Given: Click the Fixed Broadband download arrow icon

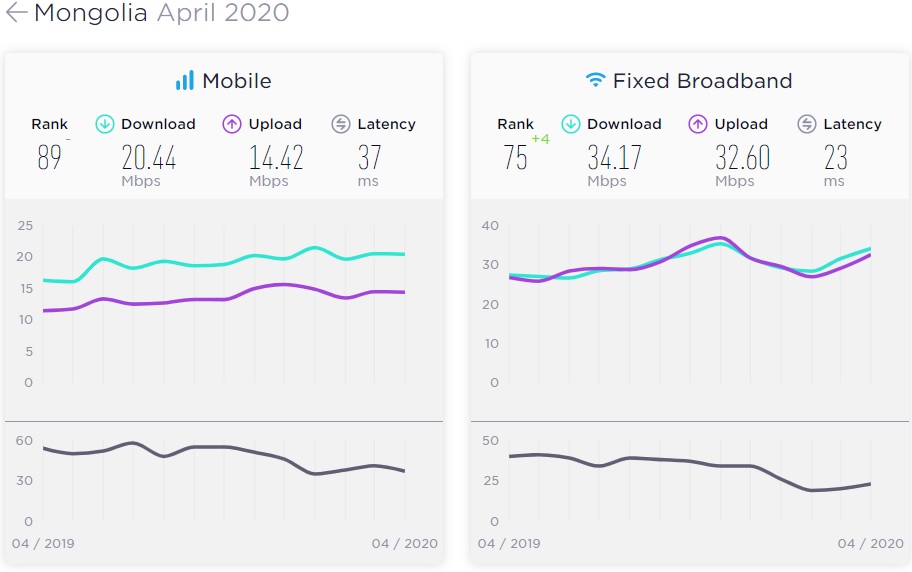Looking at the screenshot, I should (571, 124).
